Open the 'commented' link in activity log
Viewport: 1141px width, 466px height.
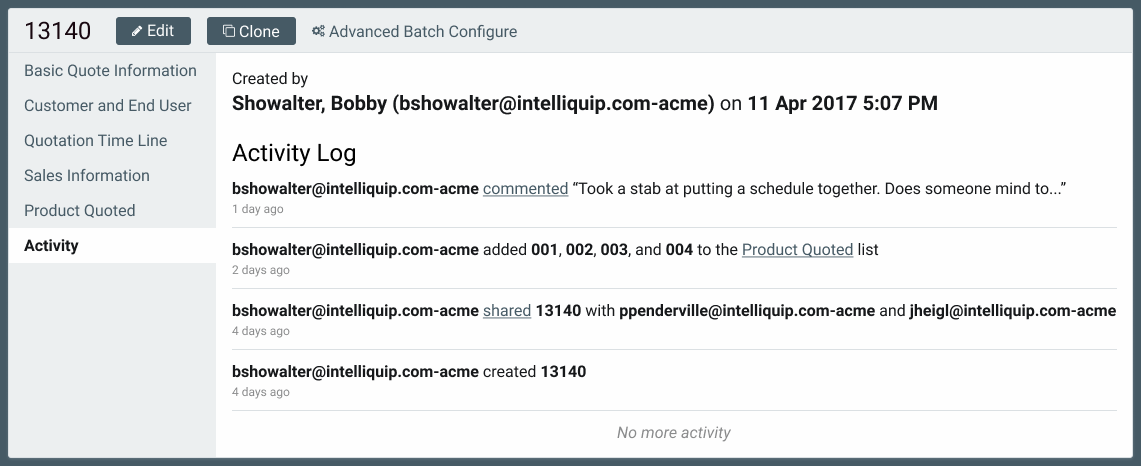click(x=525, y=189)
